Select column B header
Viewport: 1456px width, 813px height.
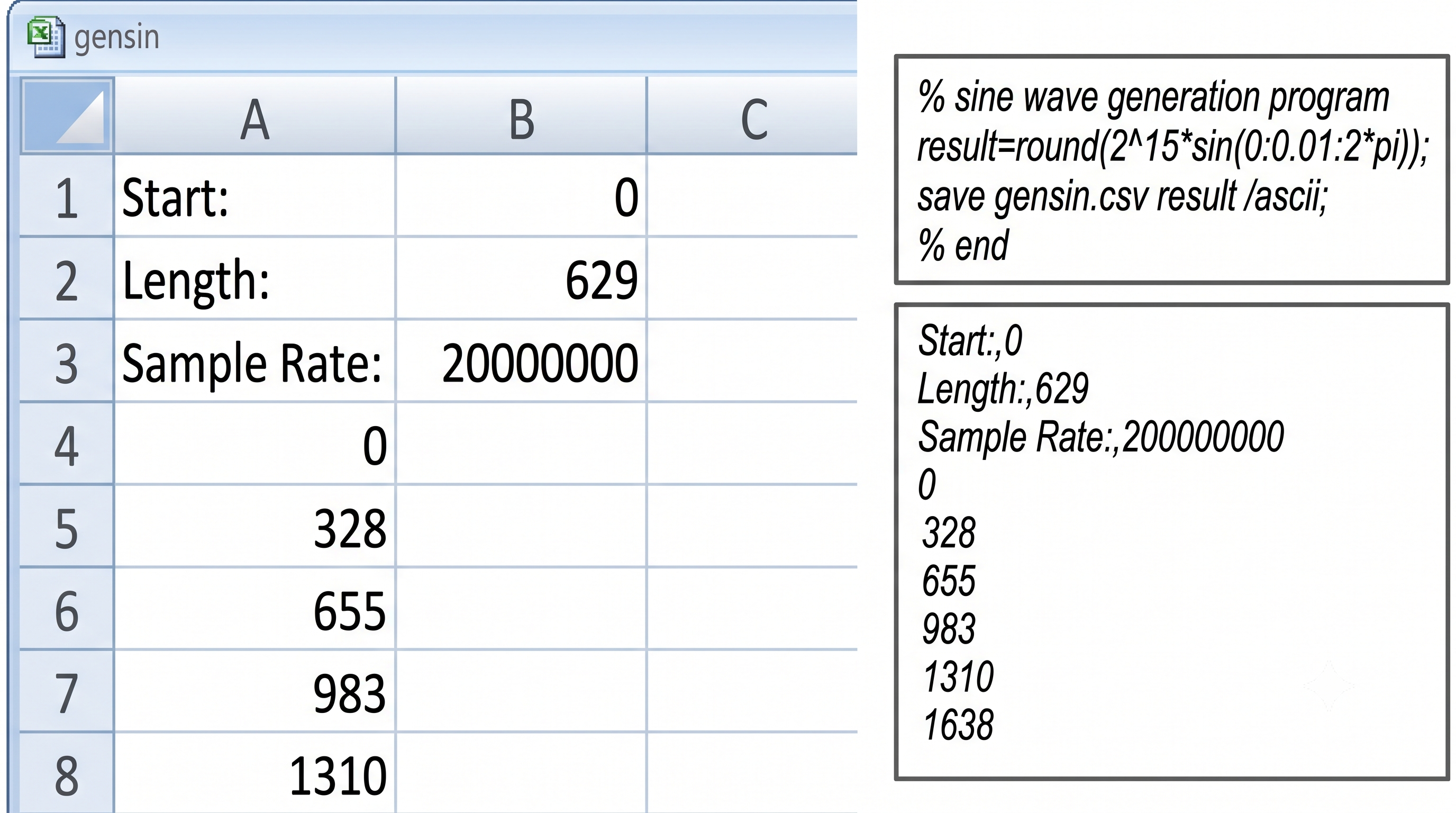[521, 115]
